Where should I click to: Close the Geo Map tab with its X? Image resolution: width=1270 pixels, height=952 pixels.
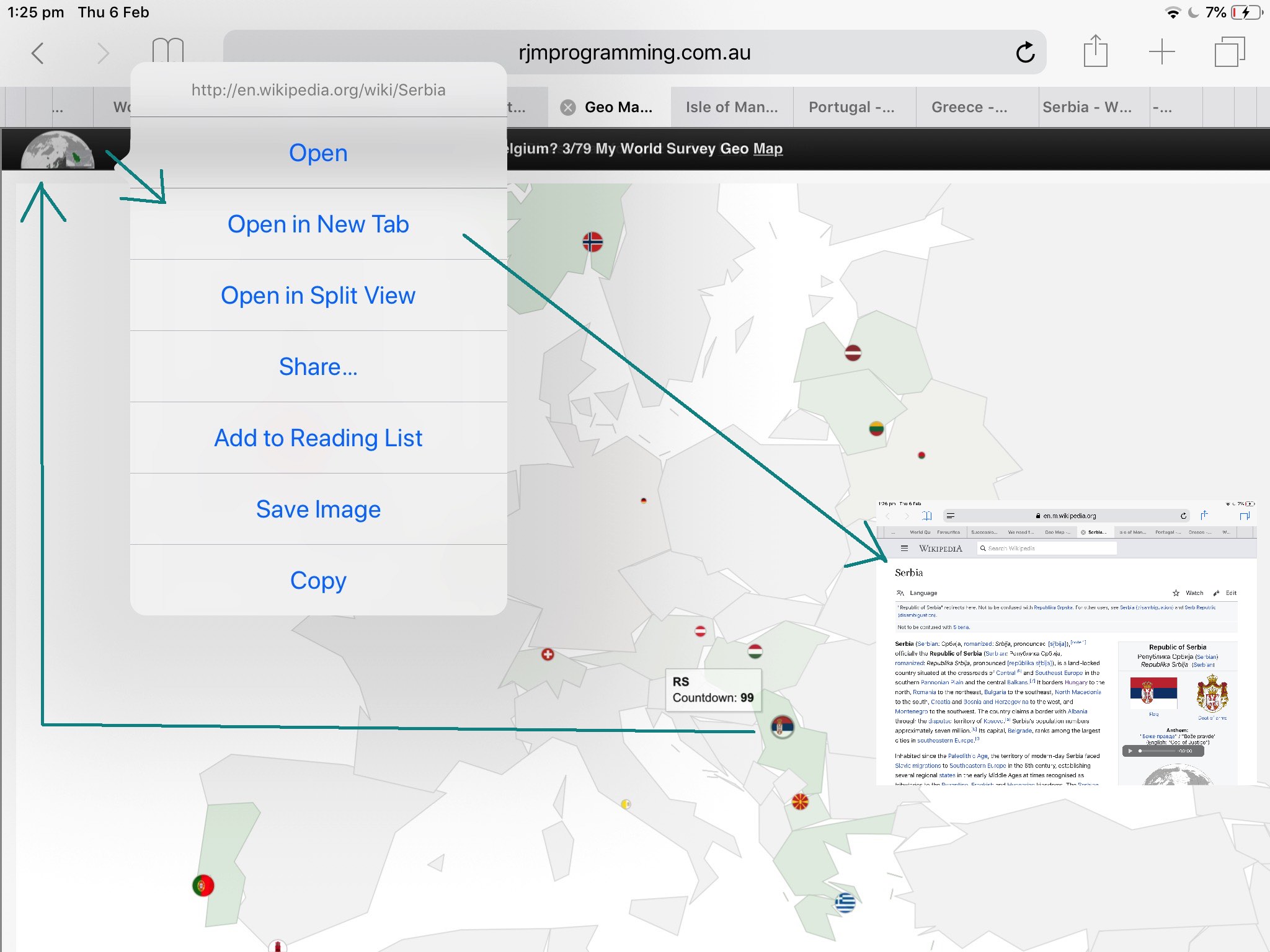pos(567,108)
